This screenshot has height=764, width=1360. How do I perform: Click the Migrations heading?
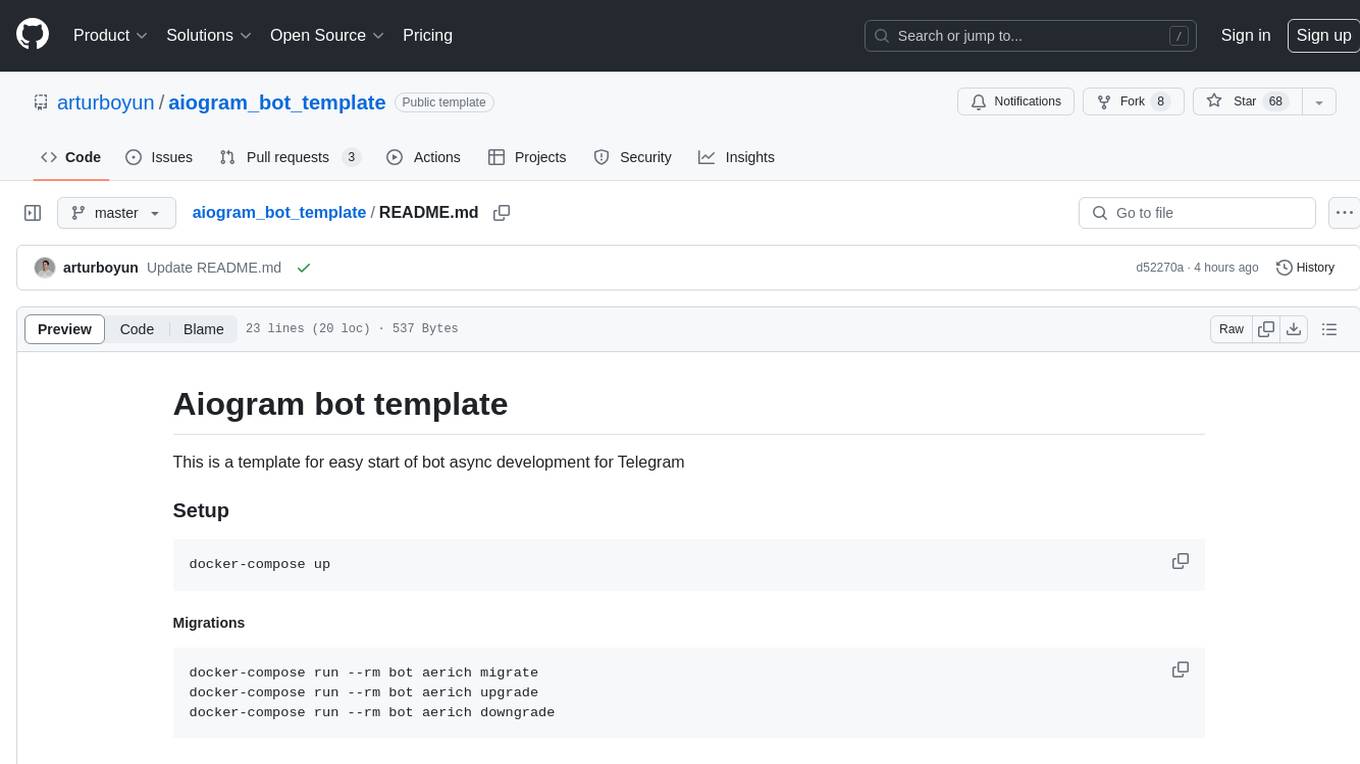209,622
